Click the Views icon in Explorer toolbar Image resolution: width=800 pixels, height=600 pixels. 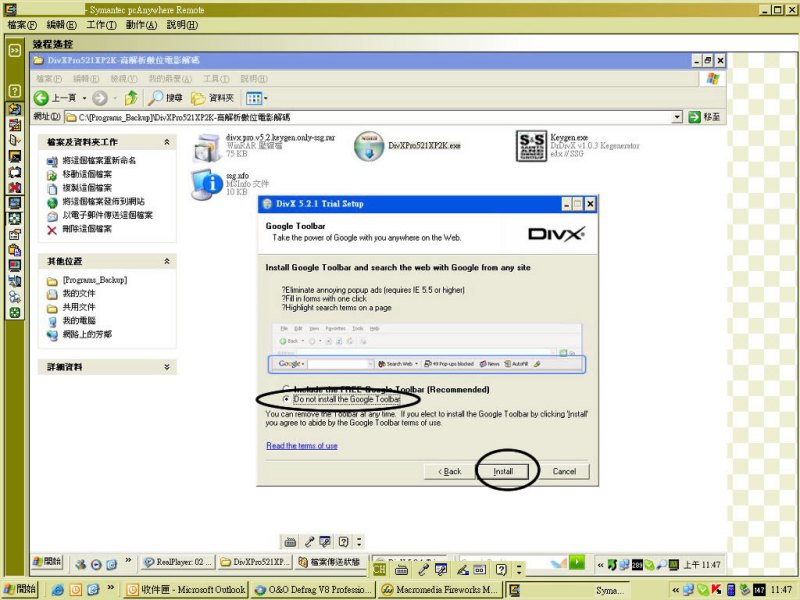254,98
